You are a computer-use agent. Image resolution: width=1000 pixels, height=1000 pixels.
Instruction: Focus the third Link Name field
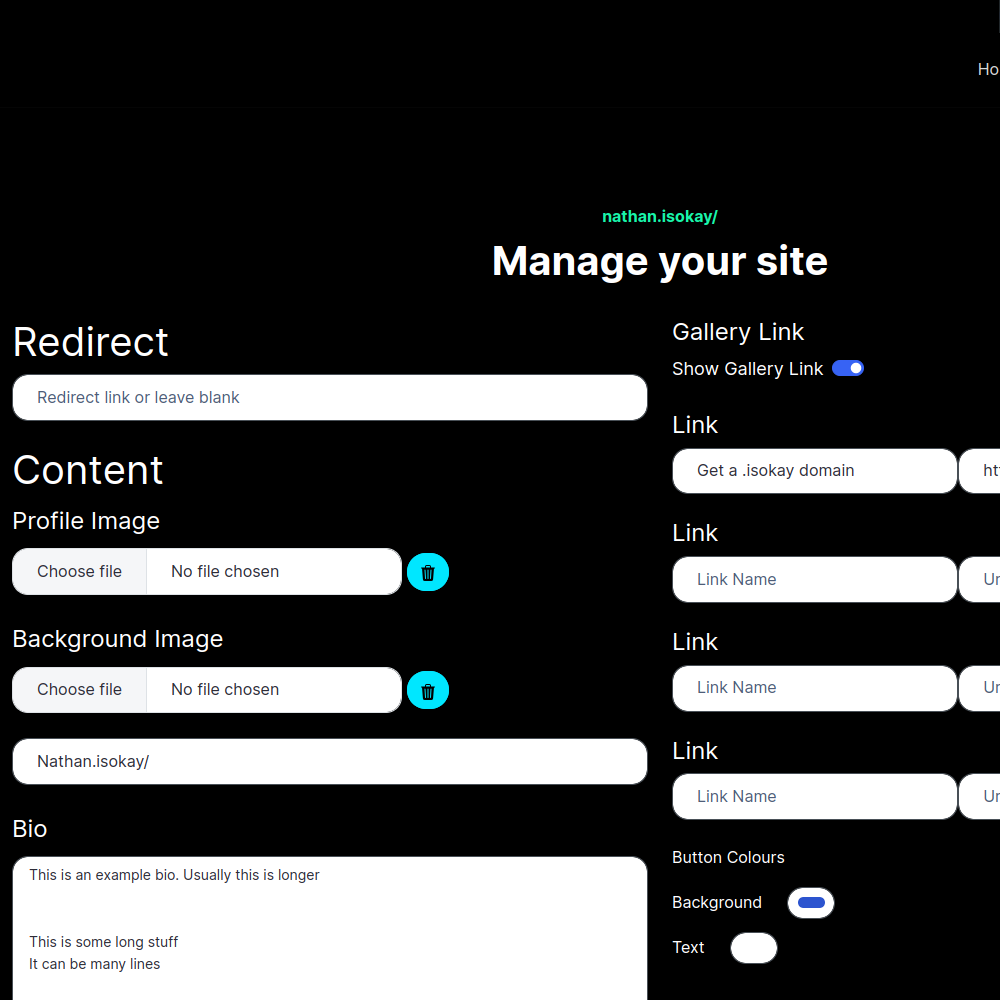(814, 688)
